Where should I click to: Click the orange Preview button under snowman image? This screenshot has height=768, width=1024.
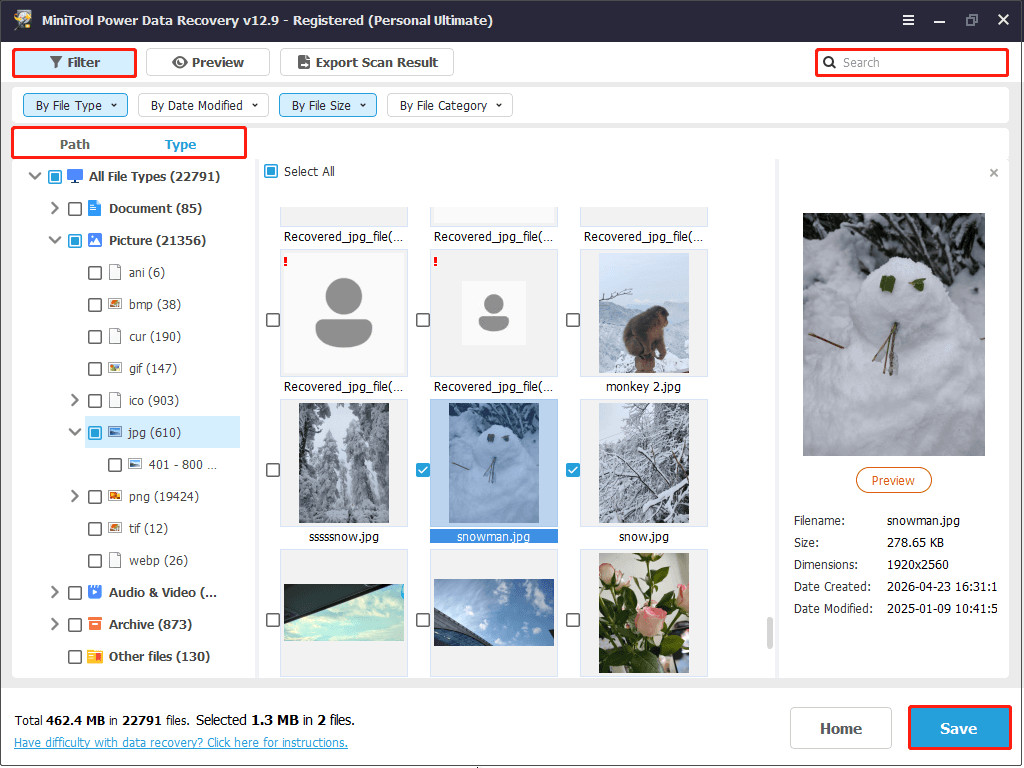[893, 481]
